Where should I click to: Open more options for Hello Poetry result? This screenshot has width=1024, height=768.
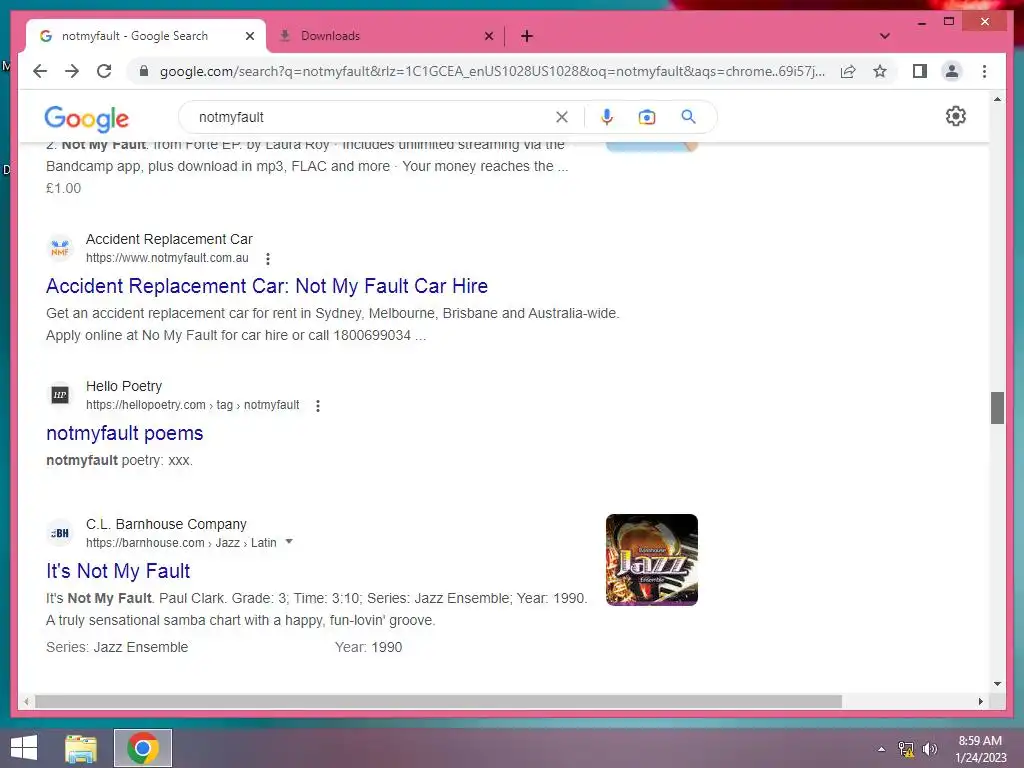pos(318,406)
